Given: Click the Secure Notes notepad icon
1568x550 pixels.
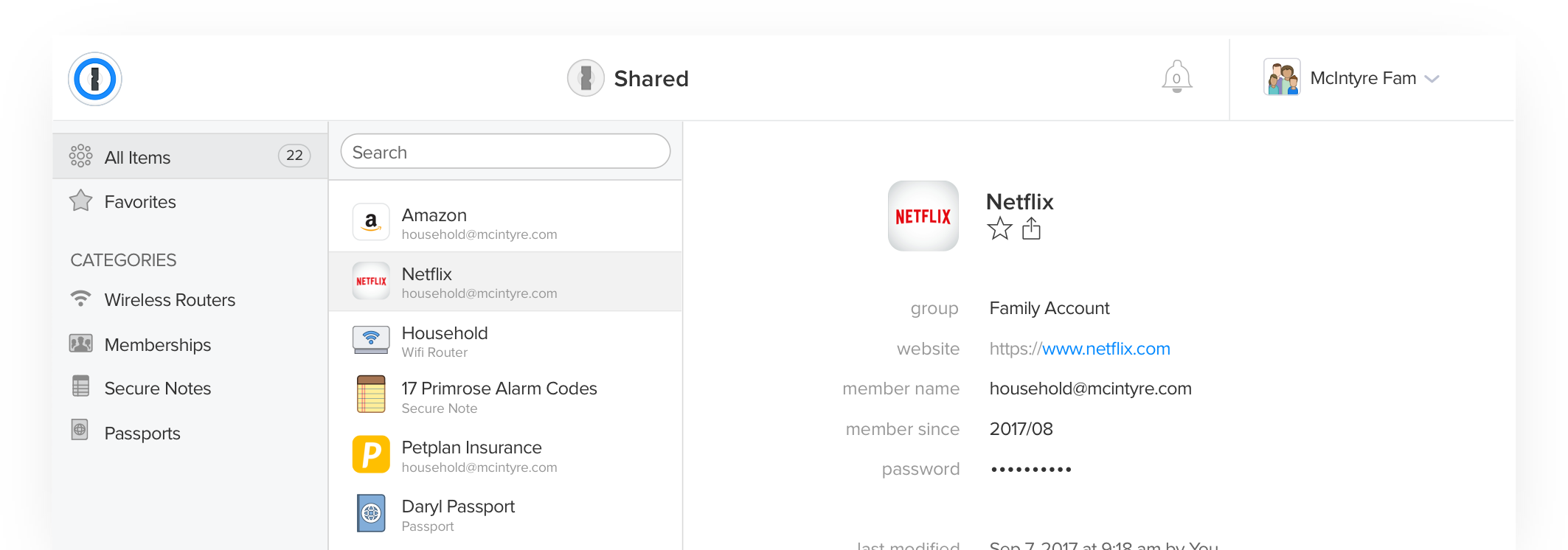Looking at the screenshot, I should tap(80, 386).
